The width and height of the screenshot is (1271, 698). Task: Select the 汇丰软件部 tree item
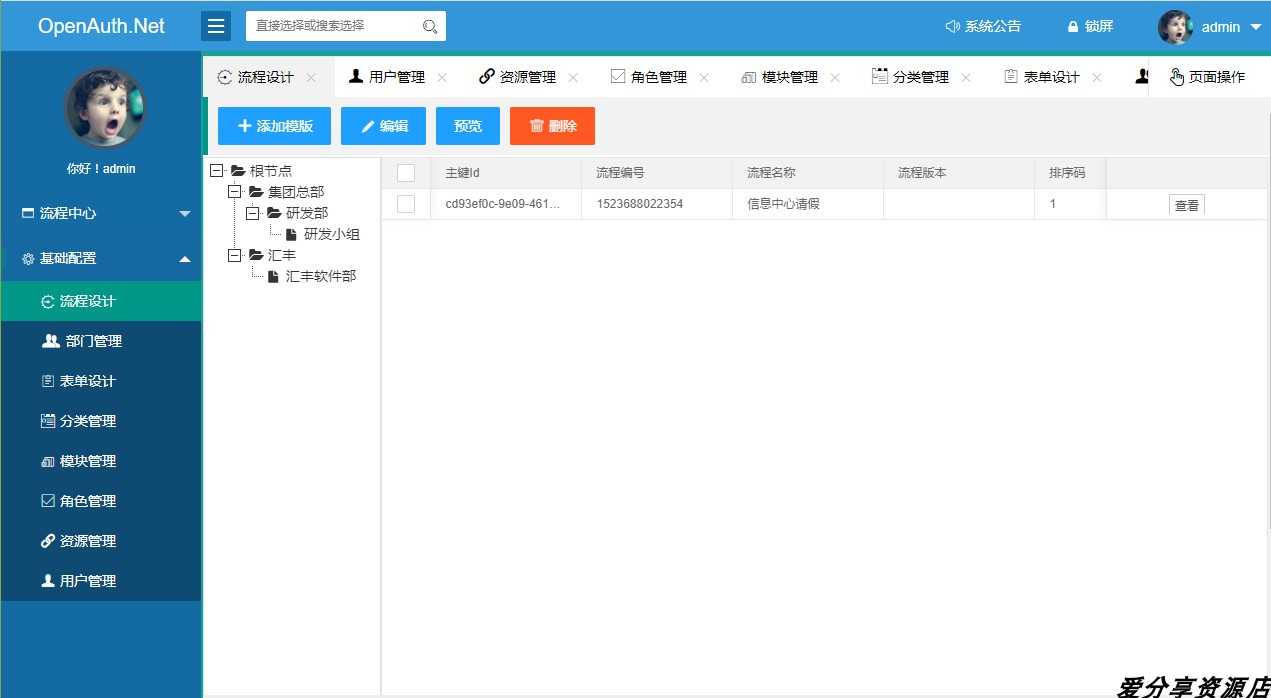pos(321,276)
